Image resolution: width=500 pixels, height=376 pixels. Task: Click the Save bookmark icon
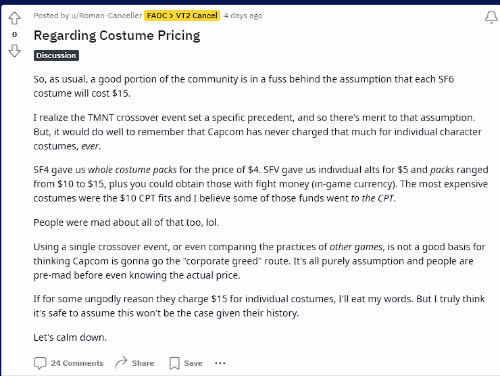174,363
